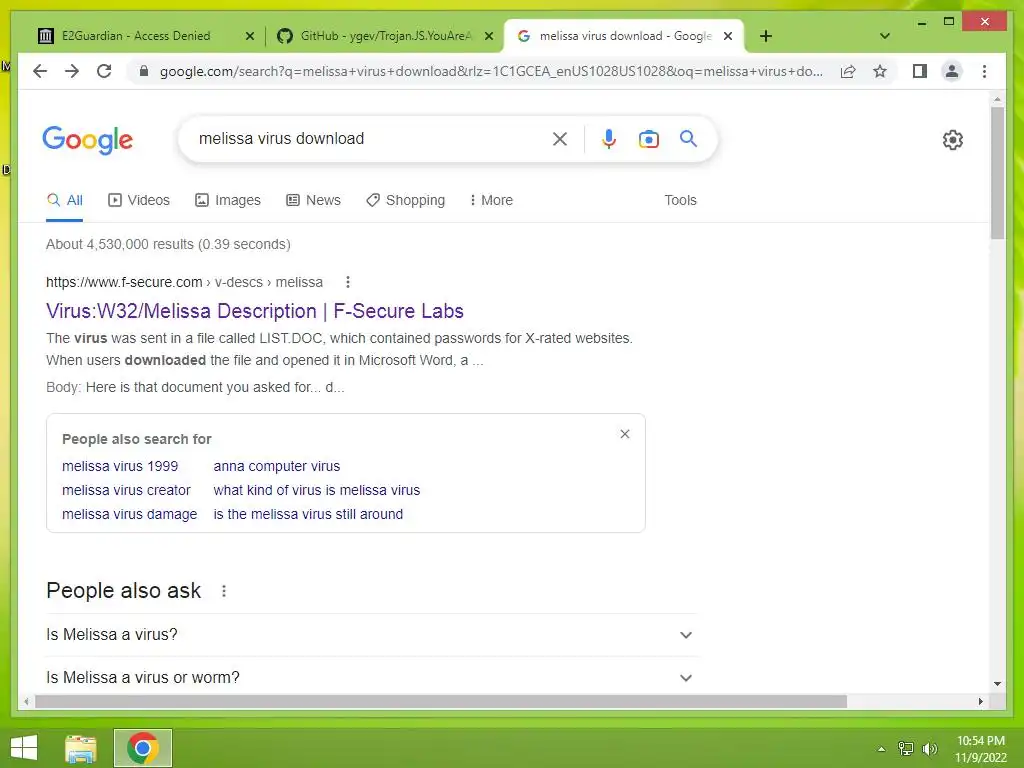Clear the search box with the X
This screenshot has width=1024, height=768.
(x=560, y=138)
